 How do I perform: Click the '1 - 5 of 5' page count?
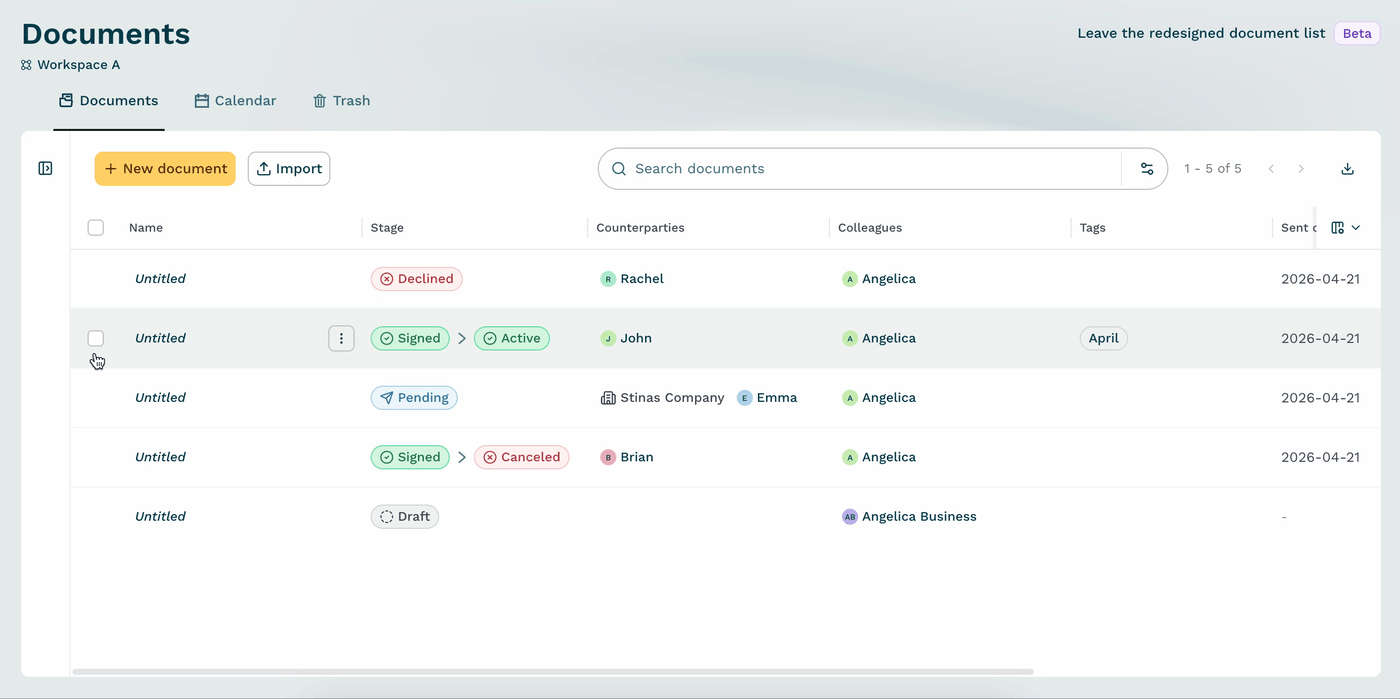coord(1213,169)
